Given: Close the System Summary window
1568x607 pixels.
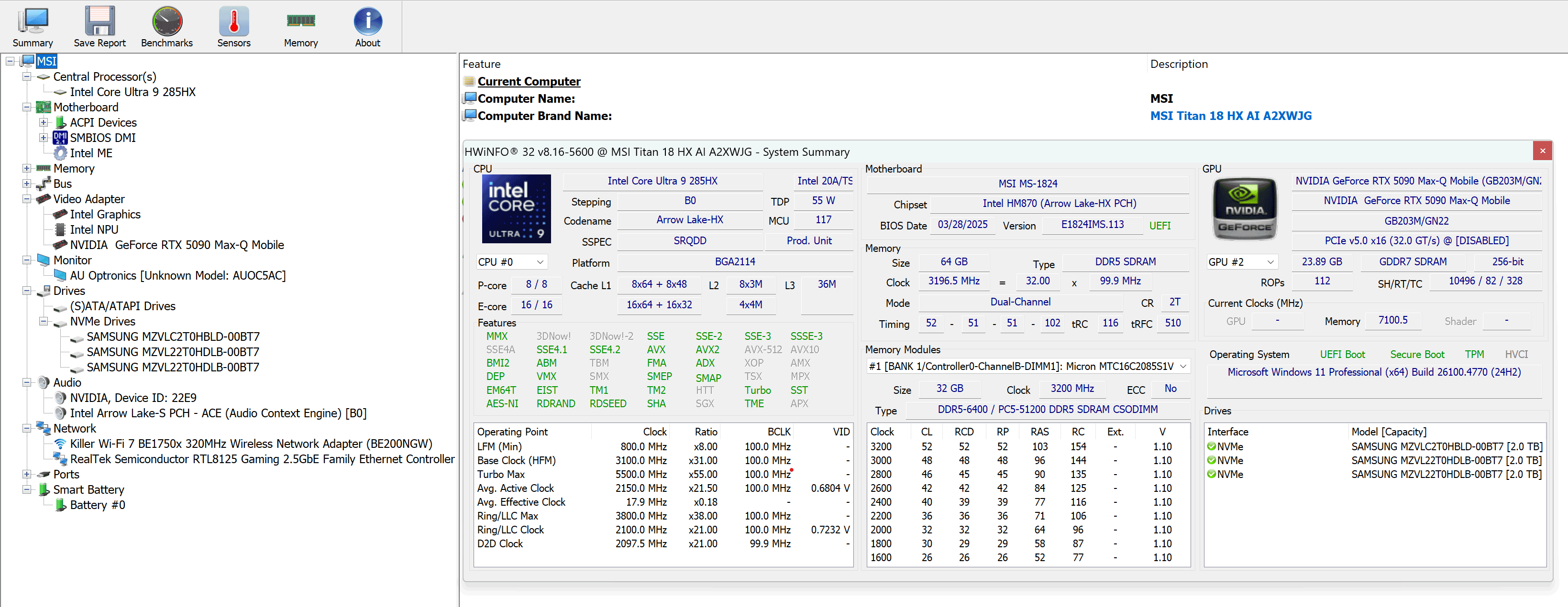Looking at the screenshot, I should [x=1543, y=150].
